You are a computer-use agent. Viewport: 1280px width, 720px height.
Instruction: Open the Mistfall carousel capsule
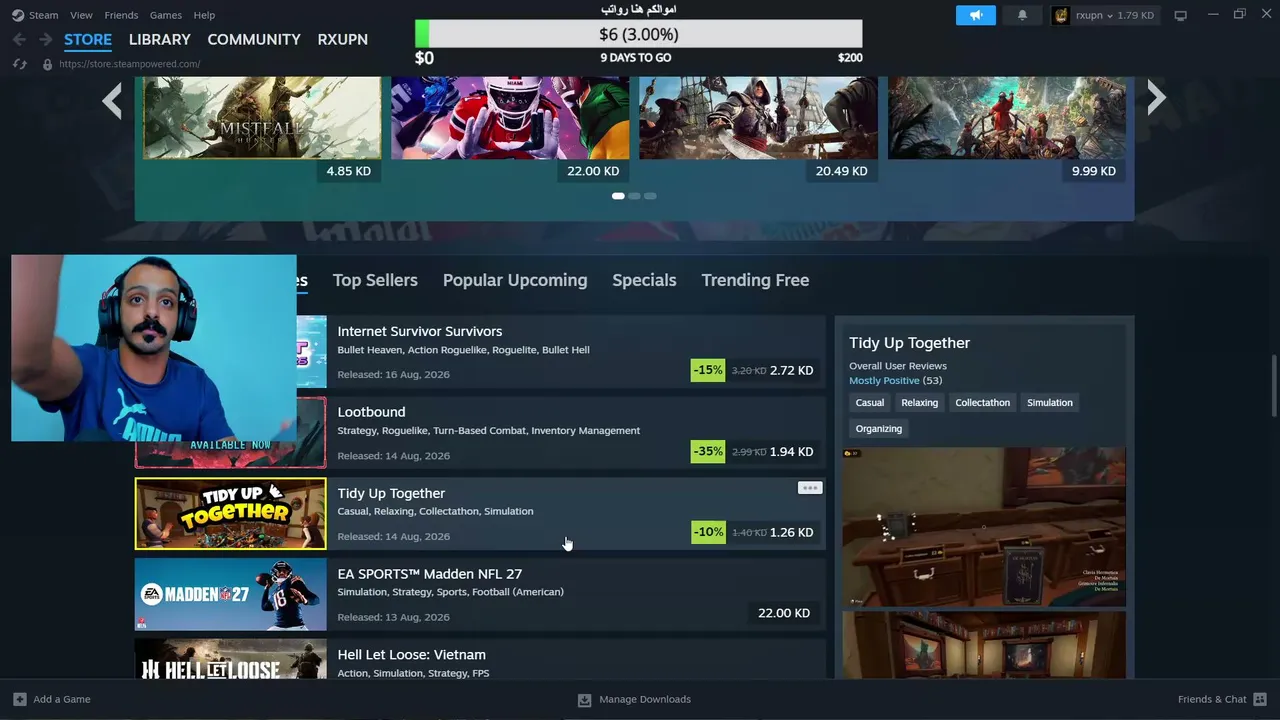click(262, 118)
